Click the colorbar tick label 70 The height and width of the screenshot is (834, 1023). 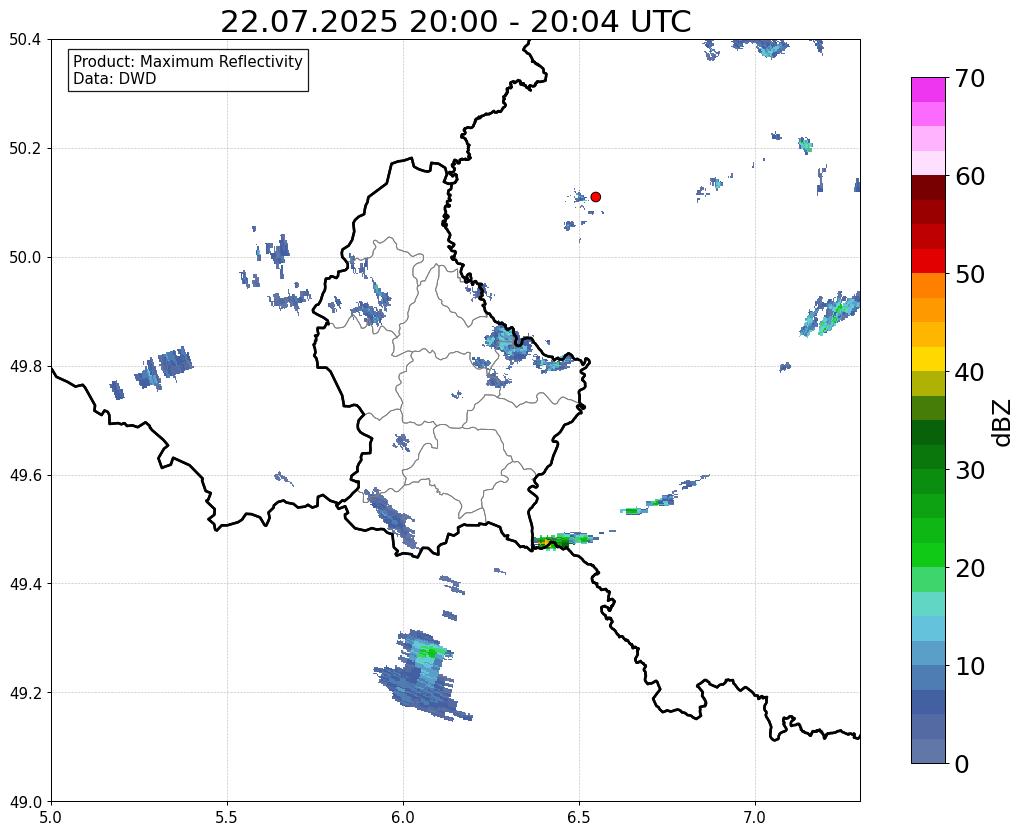[x=970, y=78]
